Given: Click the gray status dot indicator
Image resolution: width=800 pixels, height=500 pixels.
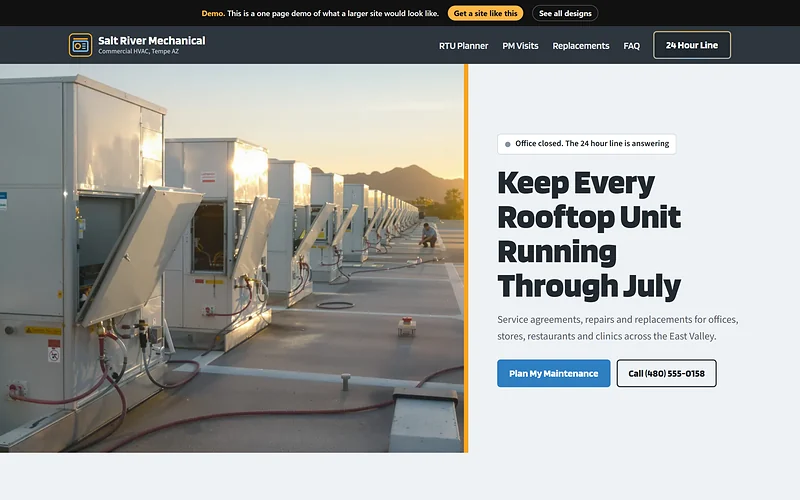Looking at the screenshot, I should click(508, 144).
